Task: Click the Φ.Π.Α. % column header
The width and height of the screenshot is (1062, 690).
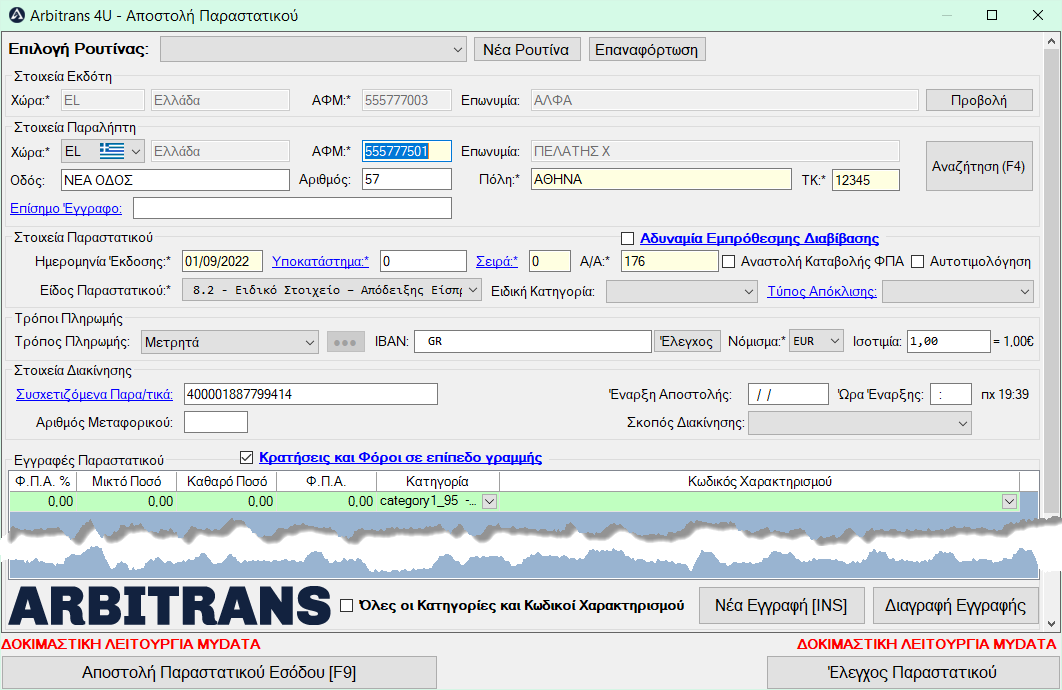Action: click(43, 481)
